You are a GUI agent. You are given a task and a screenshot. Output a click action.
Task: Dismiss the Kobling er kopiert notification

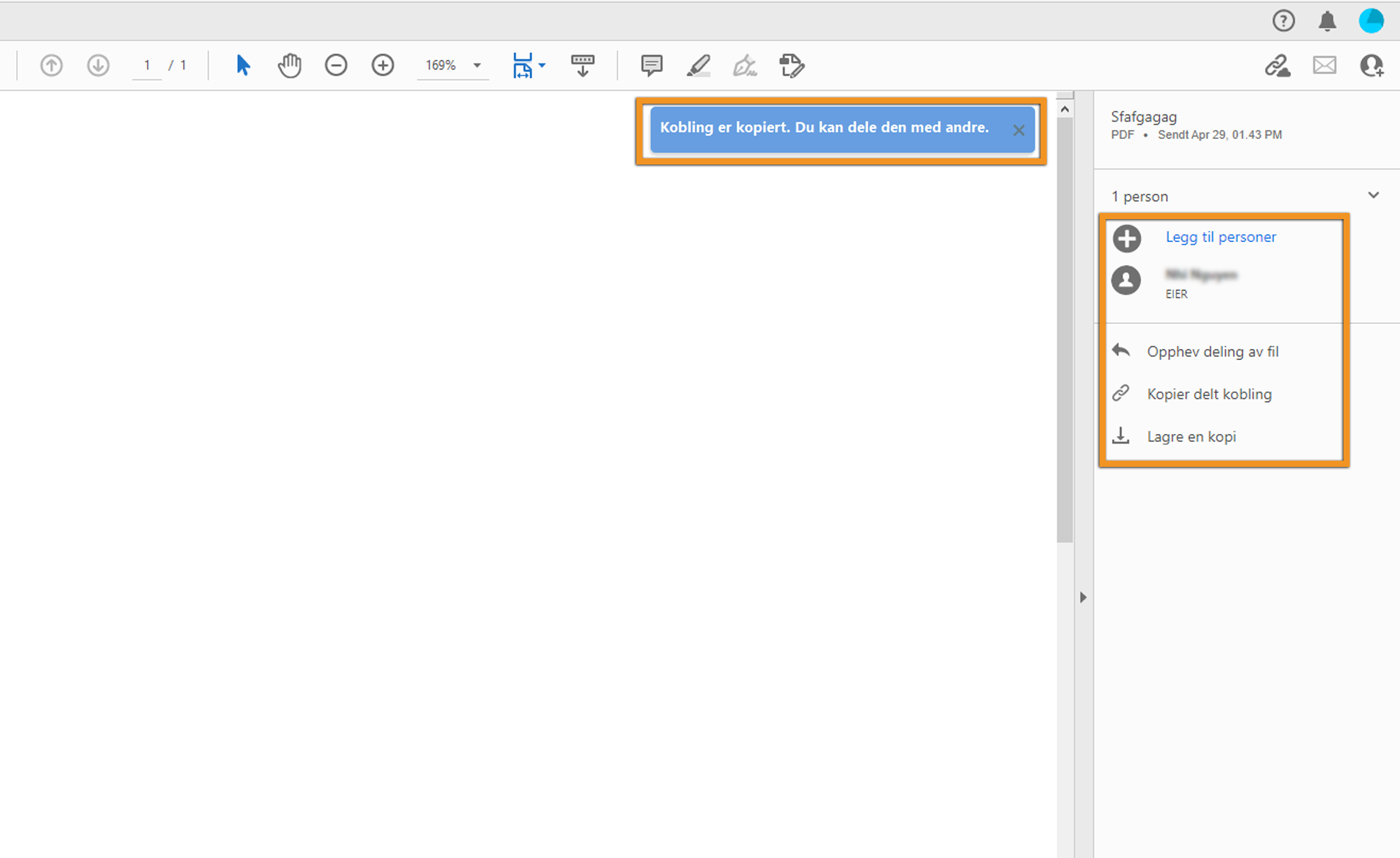[x=1019, y=130]
